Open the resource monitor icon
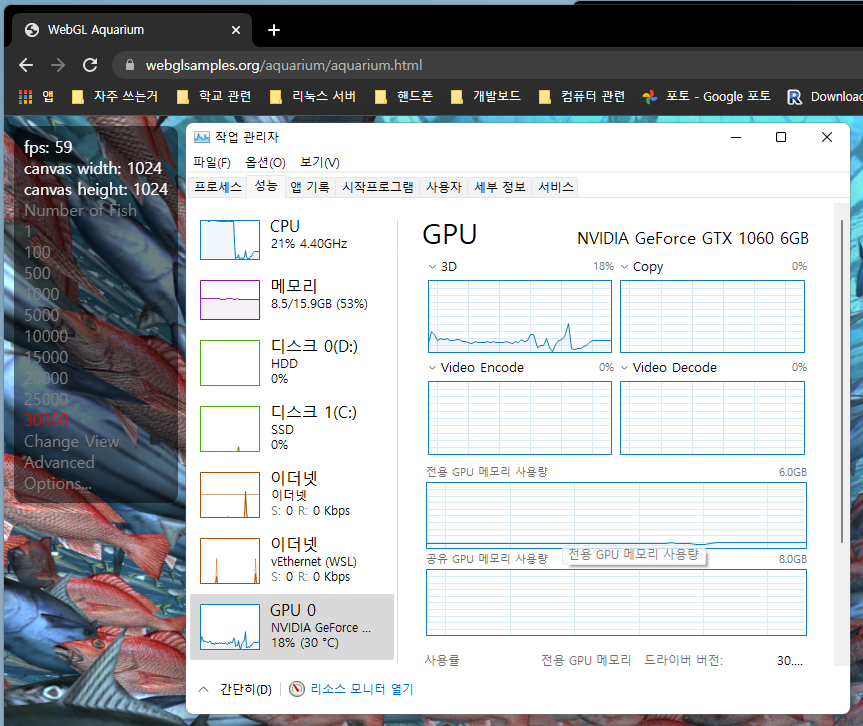Image resolution: width=863 pixels, height=726 pixels. pyautogui.click(x=297, y=689)
